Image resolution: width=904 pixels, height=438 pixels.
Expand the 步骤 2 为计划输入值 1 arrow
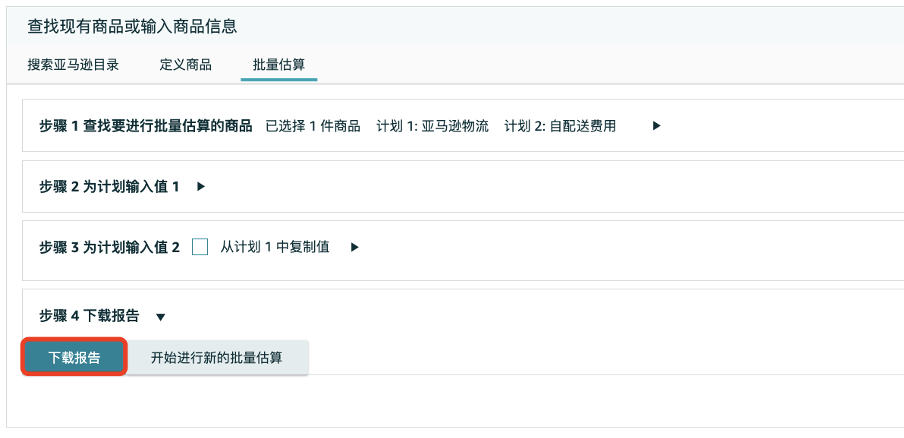pos(201,187)
